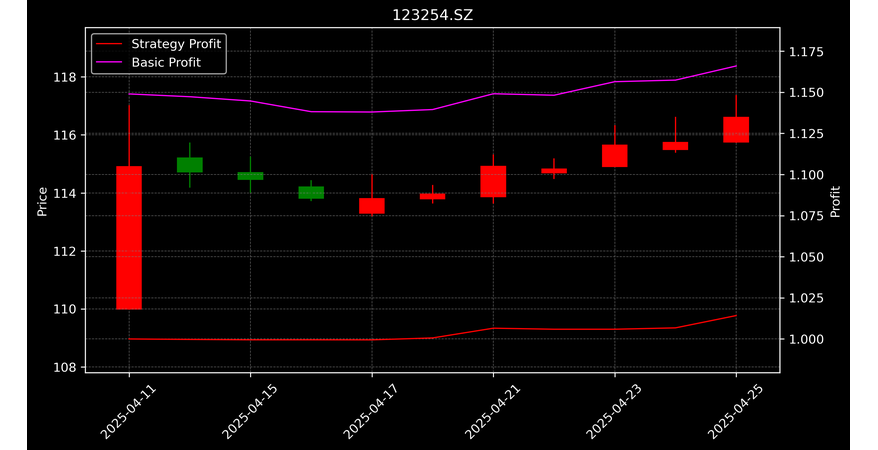Click the red candlestick on 2025-04-23
This screenshot has height=450, width=878.
pos(615,156)
